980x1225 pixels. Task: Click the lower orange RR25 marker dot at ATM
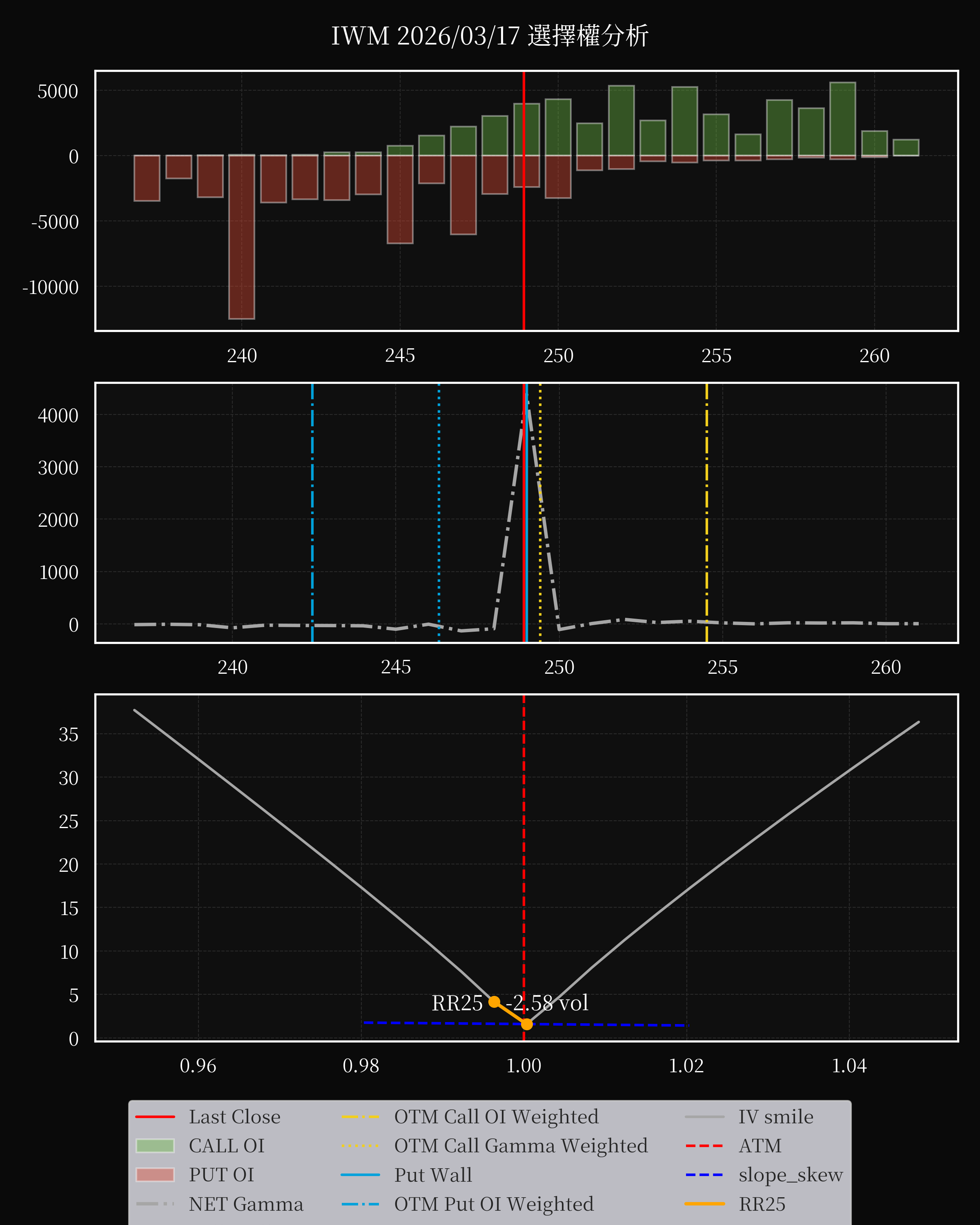(x=527, y=1024)
